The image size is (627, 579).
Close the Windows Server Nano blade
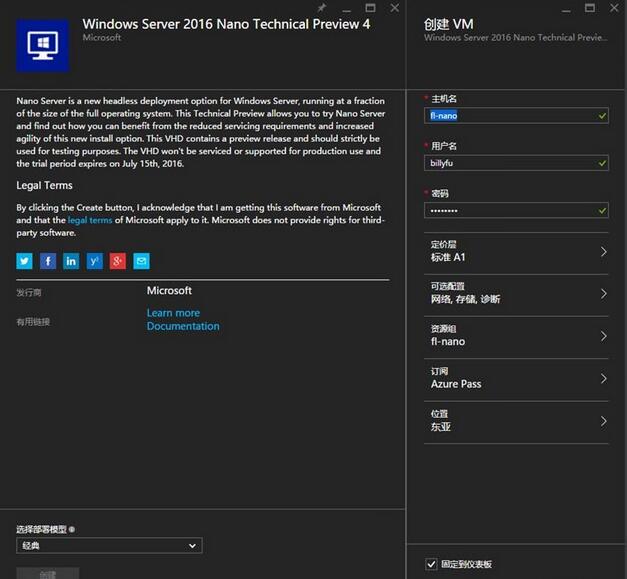click(x=395, y=8)
